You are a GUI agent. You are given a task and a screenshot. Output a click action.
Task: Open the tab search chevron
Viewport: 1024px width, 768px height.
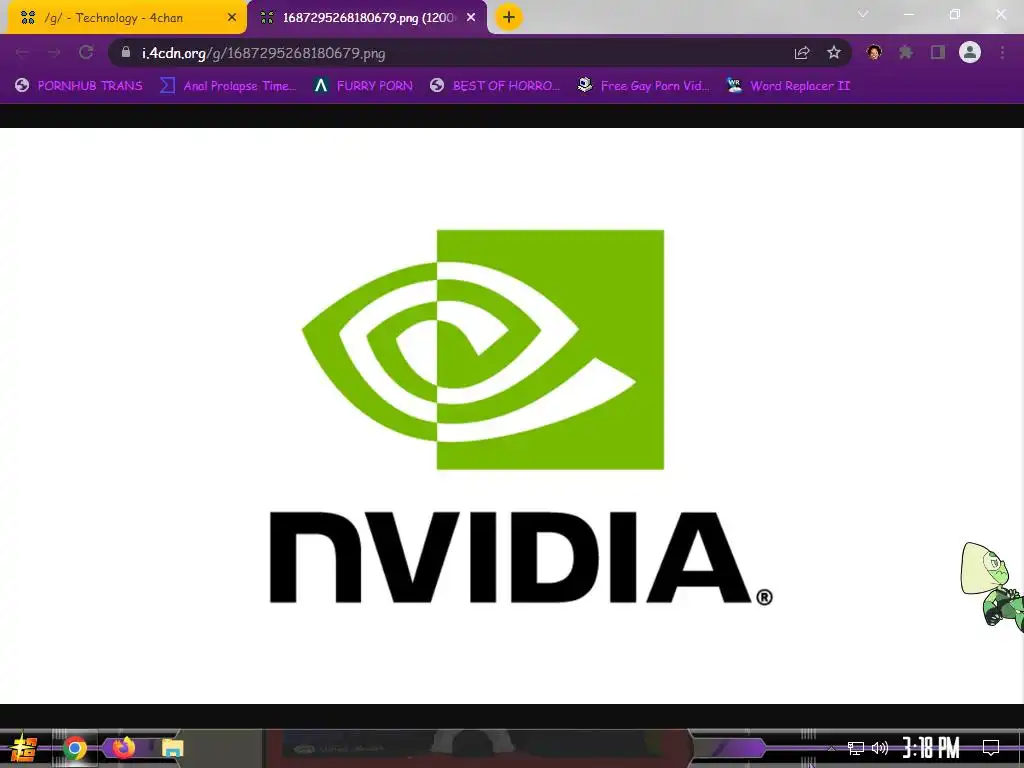(x=863, y=14)
